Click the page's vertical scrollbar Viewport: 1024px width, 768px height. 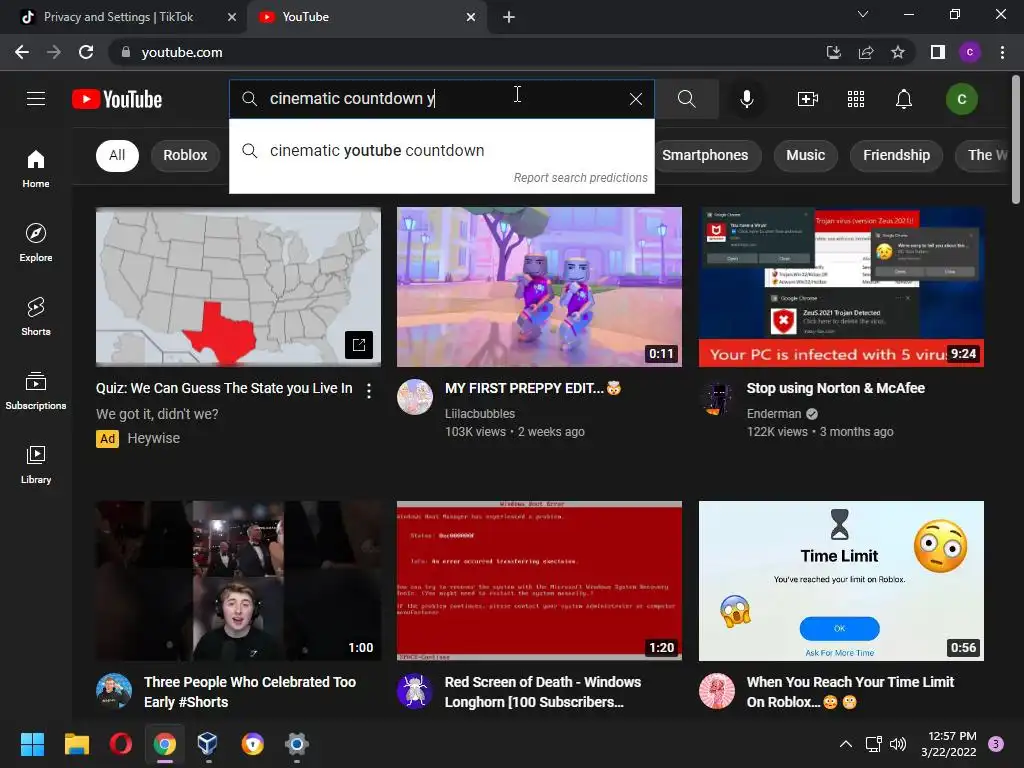click(1016, 139)
